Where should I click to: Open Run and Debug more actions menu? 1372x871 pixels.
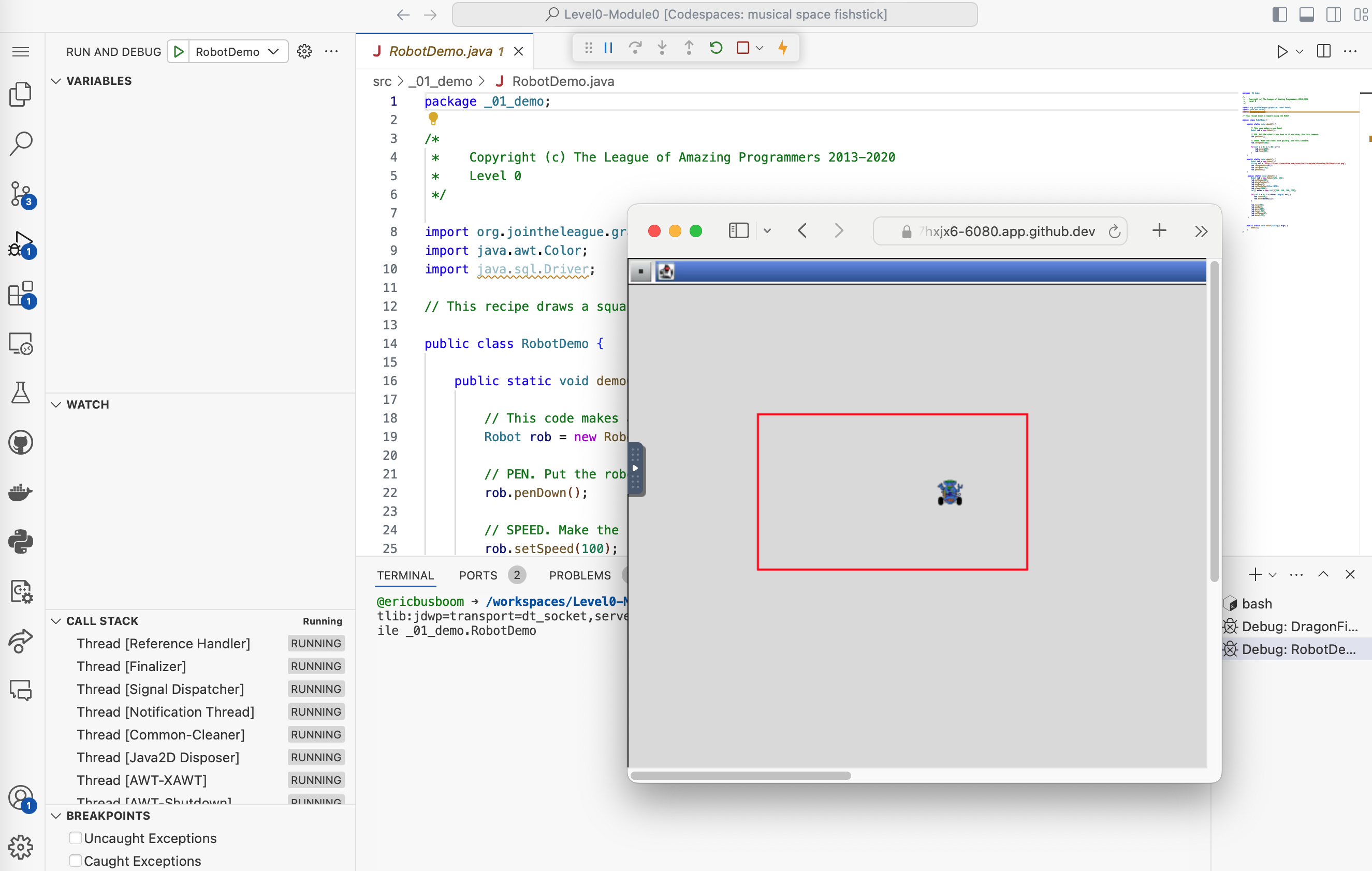[x=331, y=52]
